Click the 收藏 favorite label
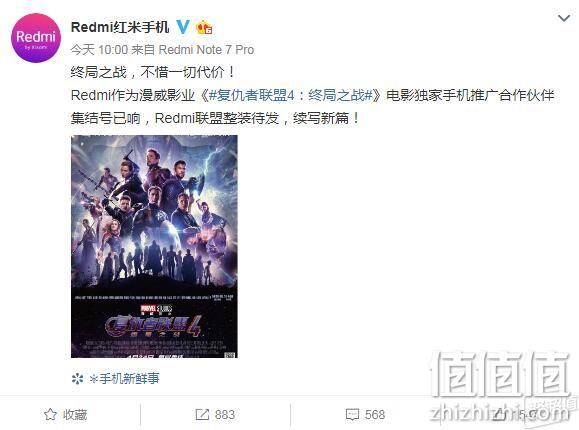The height and width of the screenshot is (430, 579). (75, 415)
